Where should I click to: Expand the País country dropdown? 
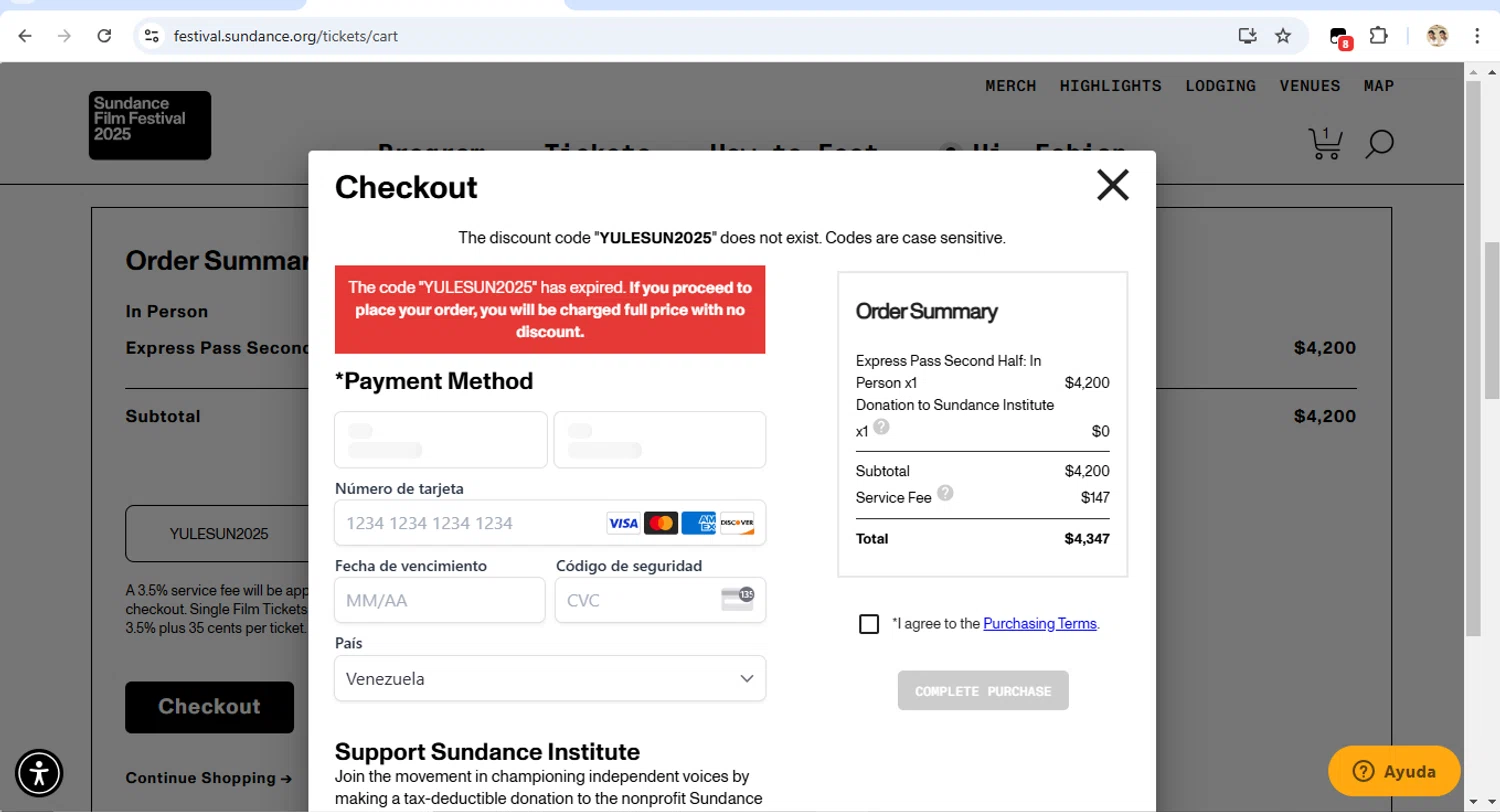[x=550, y=679]
